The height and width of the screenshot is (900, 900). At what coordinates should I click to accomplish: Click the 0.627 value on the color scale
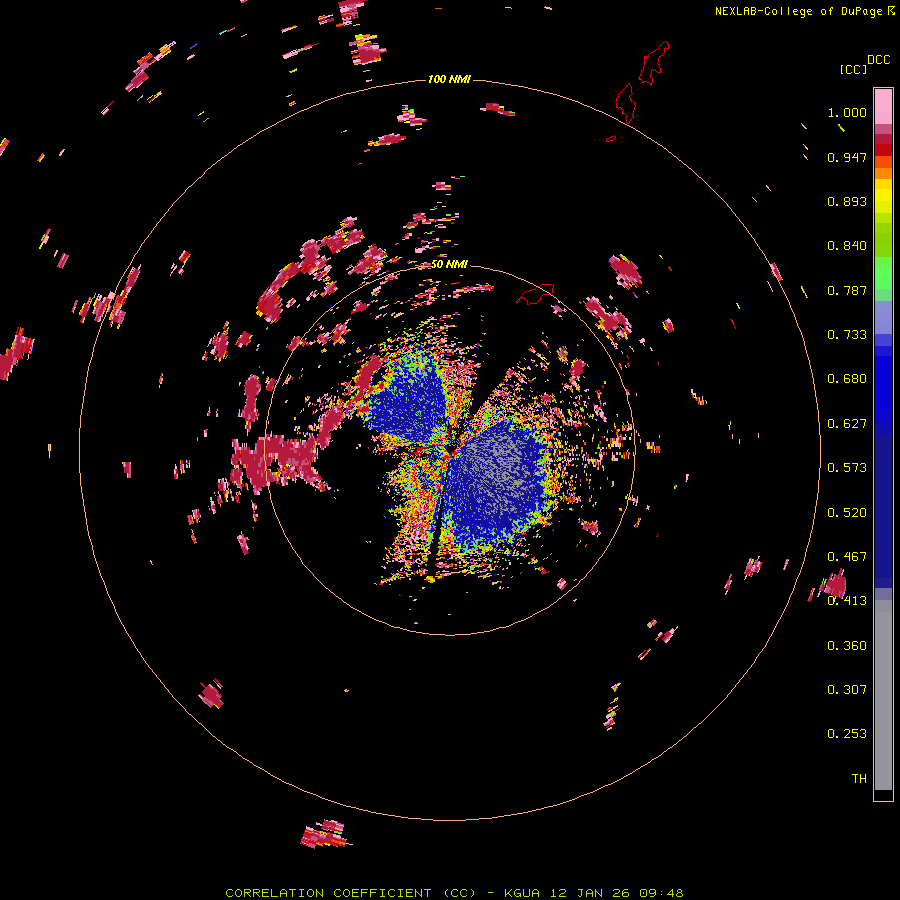(847, 424)
